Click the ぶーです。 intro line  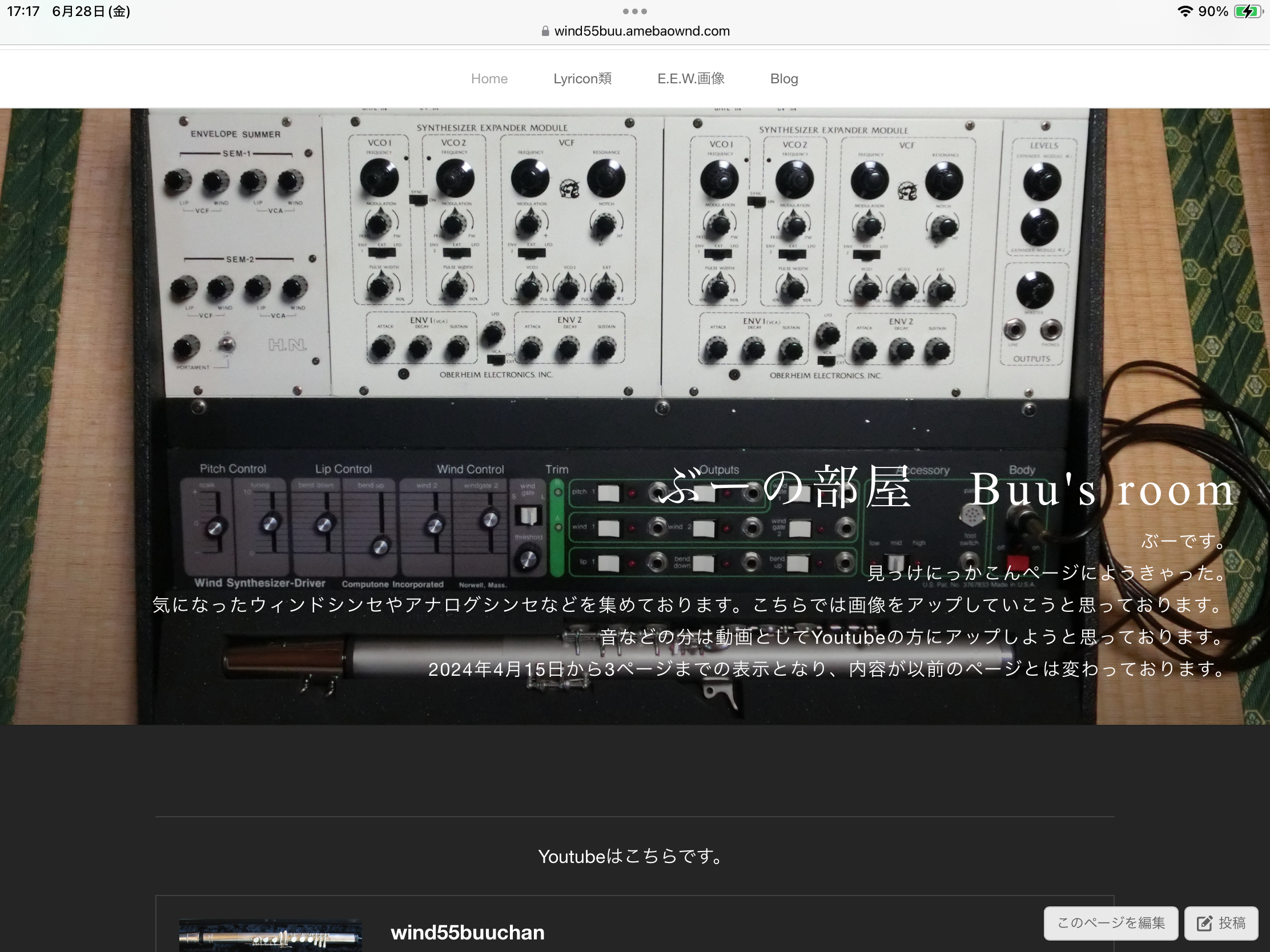coord(1184,540)
